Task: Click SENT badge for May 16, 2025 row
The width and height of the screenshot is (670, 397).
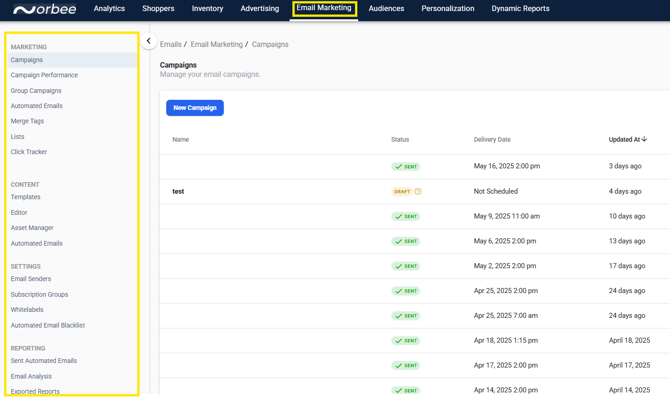Action: pyautogui.click(x=406, y=167)
